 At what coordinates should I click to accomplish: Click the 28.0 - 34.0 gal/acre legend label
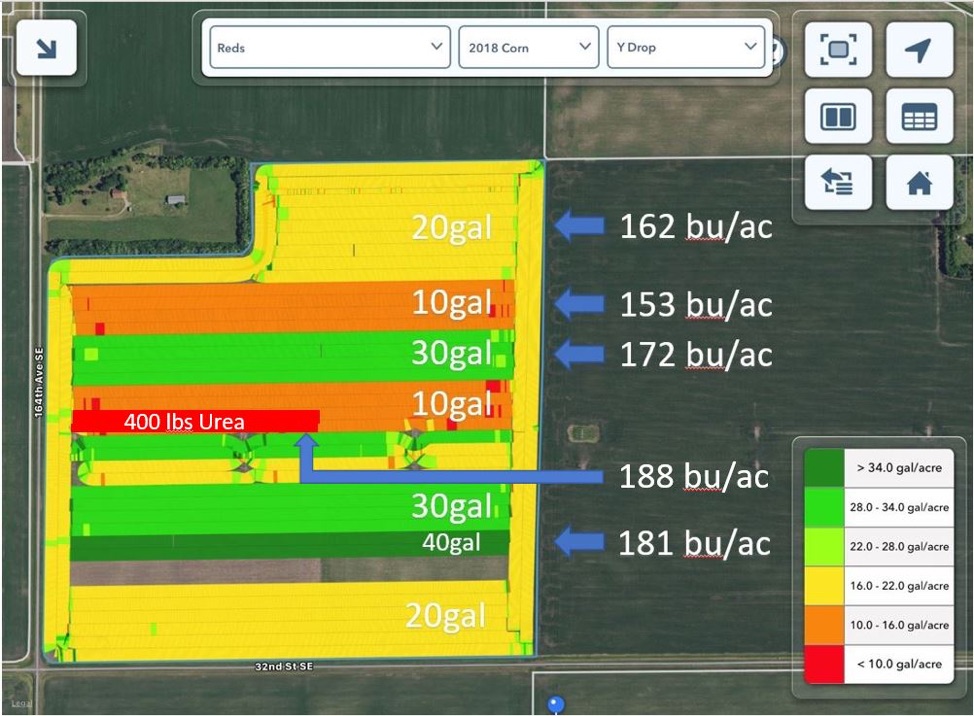click(899, 507)
